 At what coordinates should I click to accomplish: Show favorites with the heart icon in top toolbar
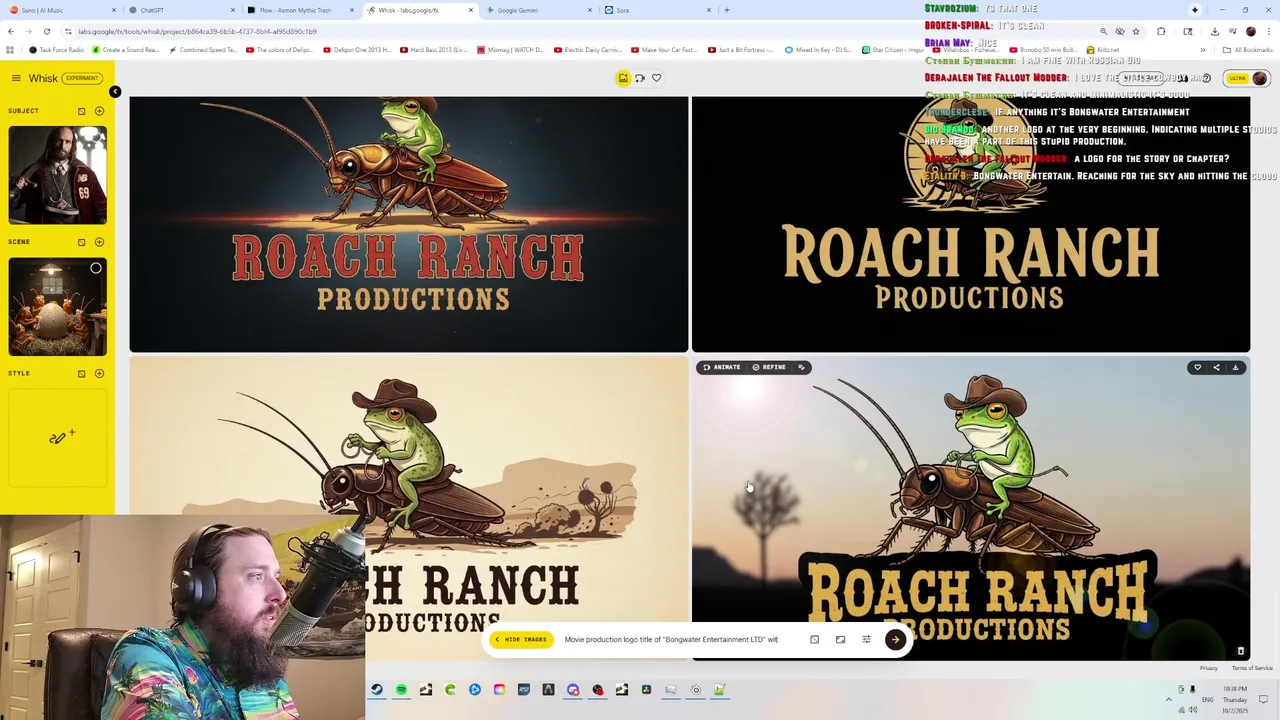click(657, 78)
